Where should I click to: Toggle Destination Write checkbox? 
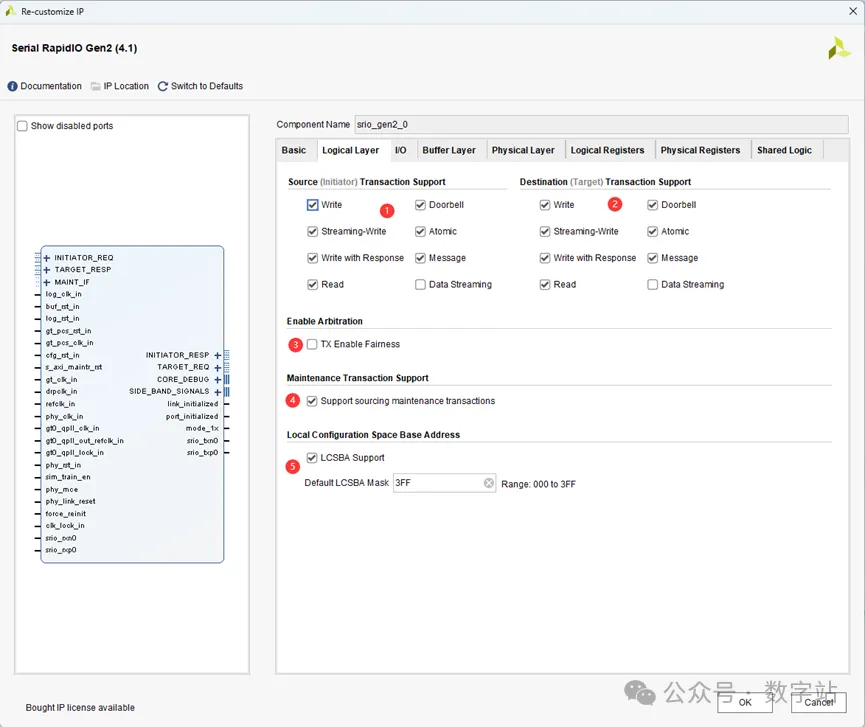point(545,205)
